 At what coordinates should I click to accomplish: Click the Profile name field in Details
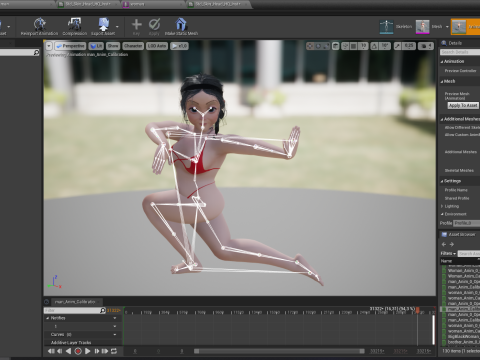pyautogui.click(x=466, y=223)
